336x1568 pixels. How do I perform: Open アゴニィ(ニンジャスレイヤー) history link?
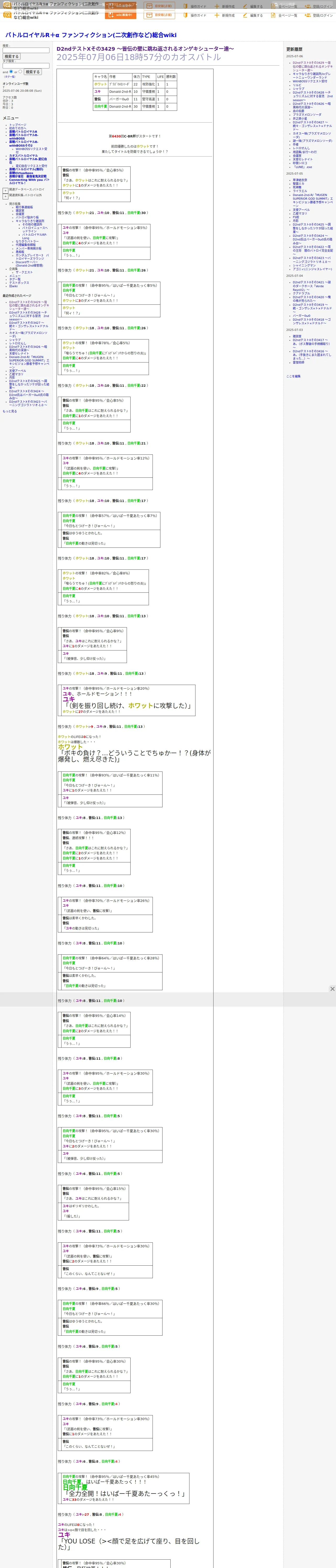[312, 269]
